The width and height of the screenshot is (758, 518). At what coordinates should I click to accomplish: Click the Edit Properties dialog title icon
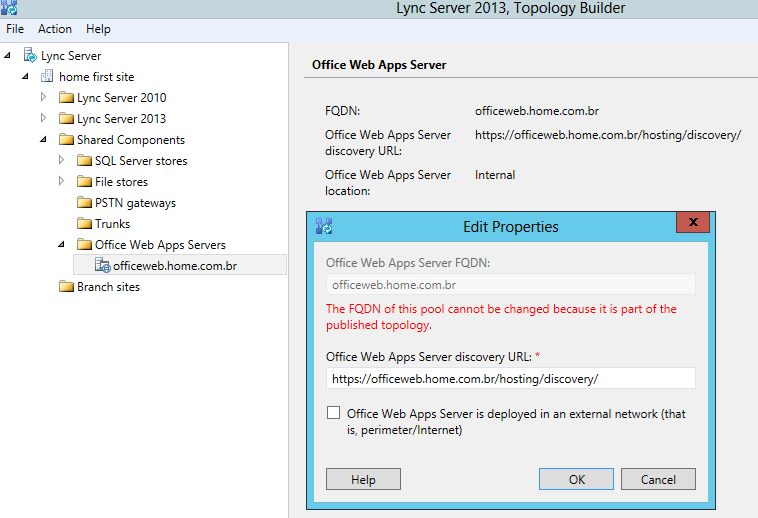coord(324,226)
